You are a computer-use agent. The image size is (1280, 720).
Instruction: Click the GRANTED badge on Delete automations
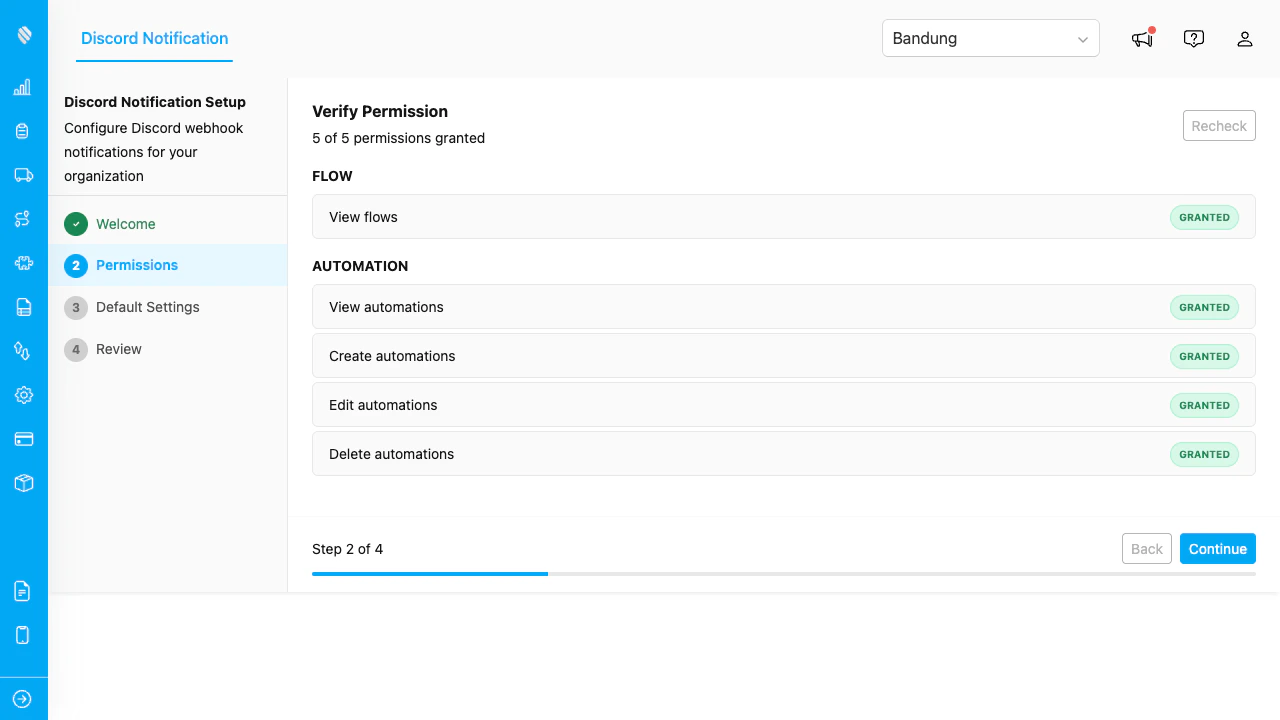1204,454
